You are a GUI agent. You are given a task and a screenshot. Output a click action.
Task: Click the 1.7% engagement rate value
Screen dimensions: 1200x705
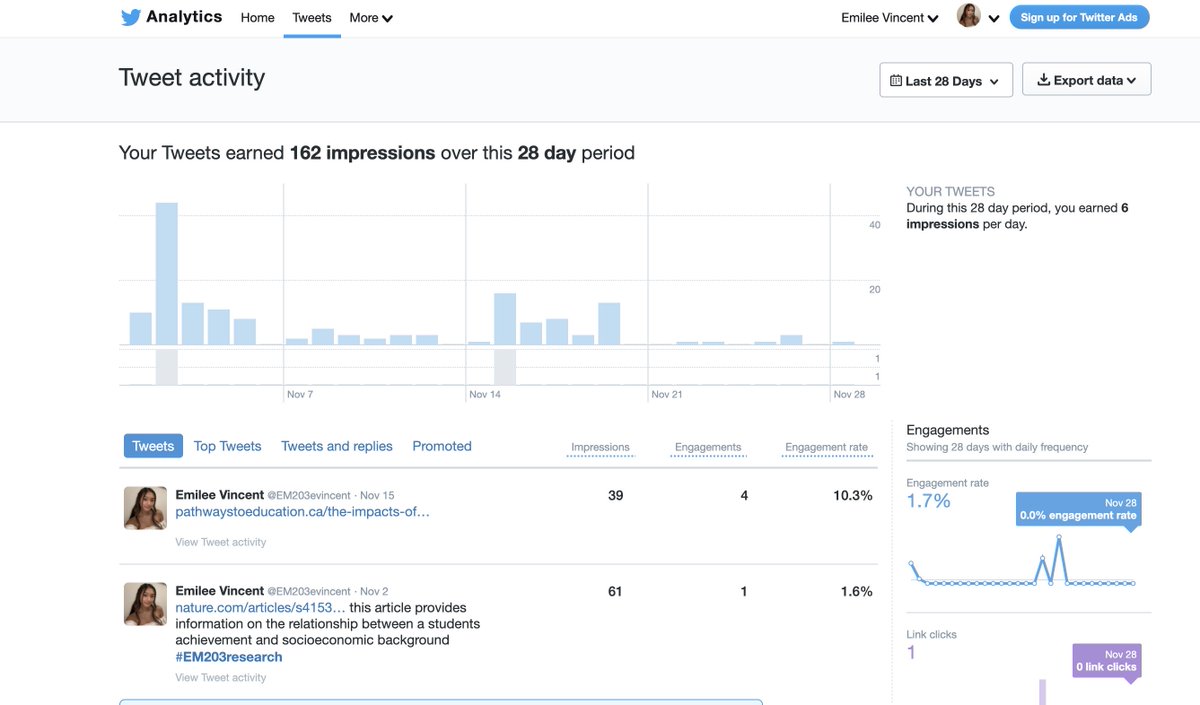929,501
